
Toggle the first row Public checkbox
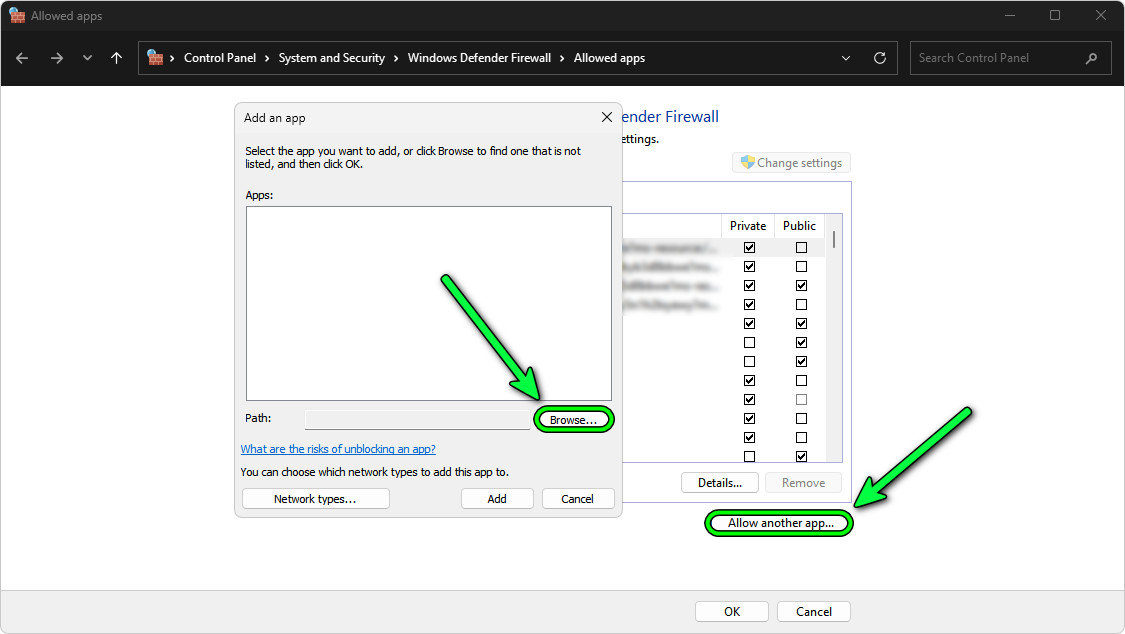tap(801, 247)
